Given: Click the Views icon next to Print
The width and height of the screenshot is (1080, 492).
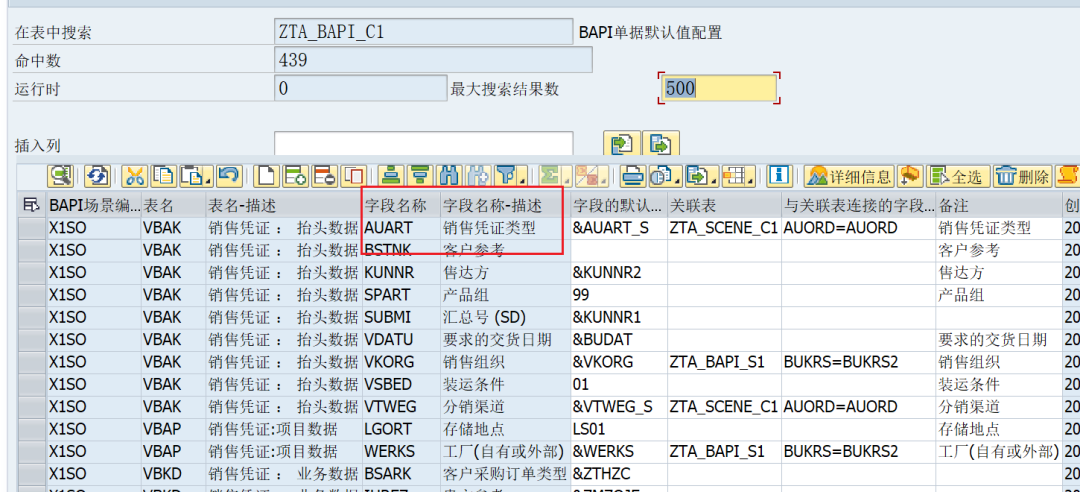Looking at the screenshot, I should click(x=660, y=176).
